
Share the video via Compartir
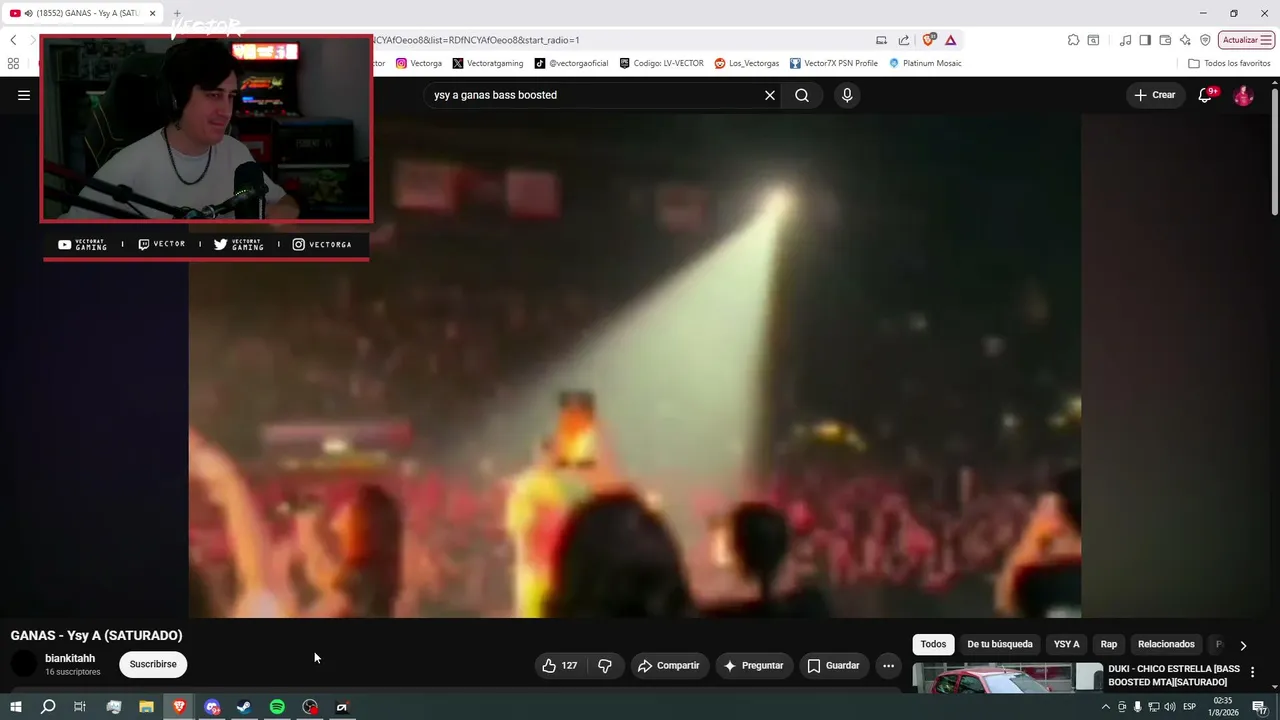pos(669,665)
